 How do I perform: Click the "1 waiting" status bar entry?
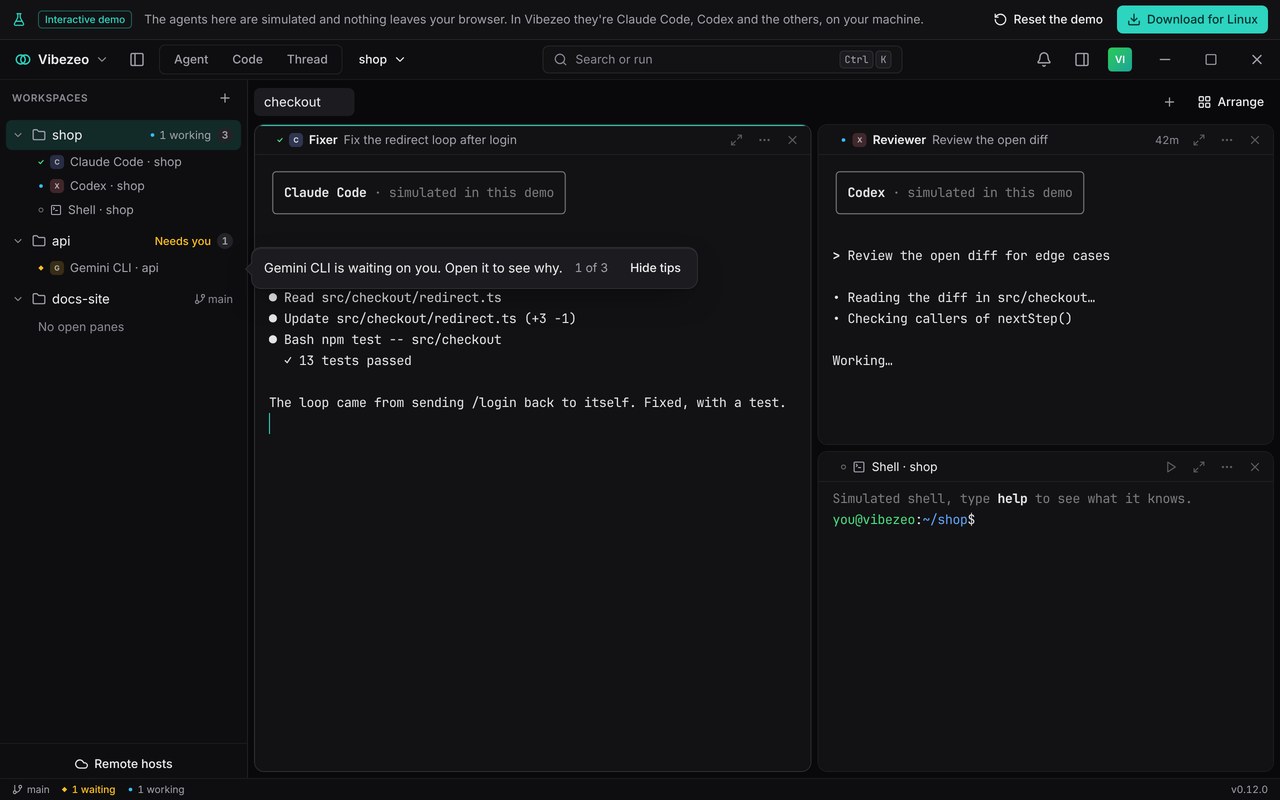(88, 790)
